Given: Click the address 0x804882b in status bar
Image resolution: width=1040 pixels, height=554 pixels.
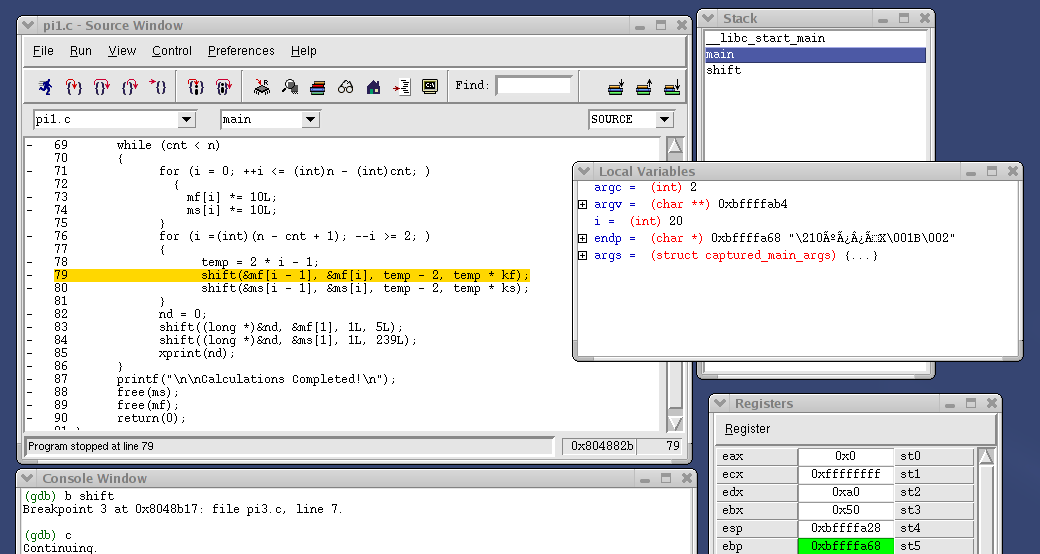Looking at the screenshot, I should (x=602, y=447).
